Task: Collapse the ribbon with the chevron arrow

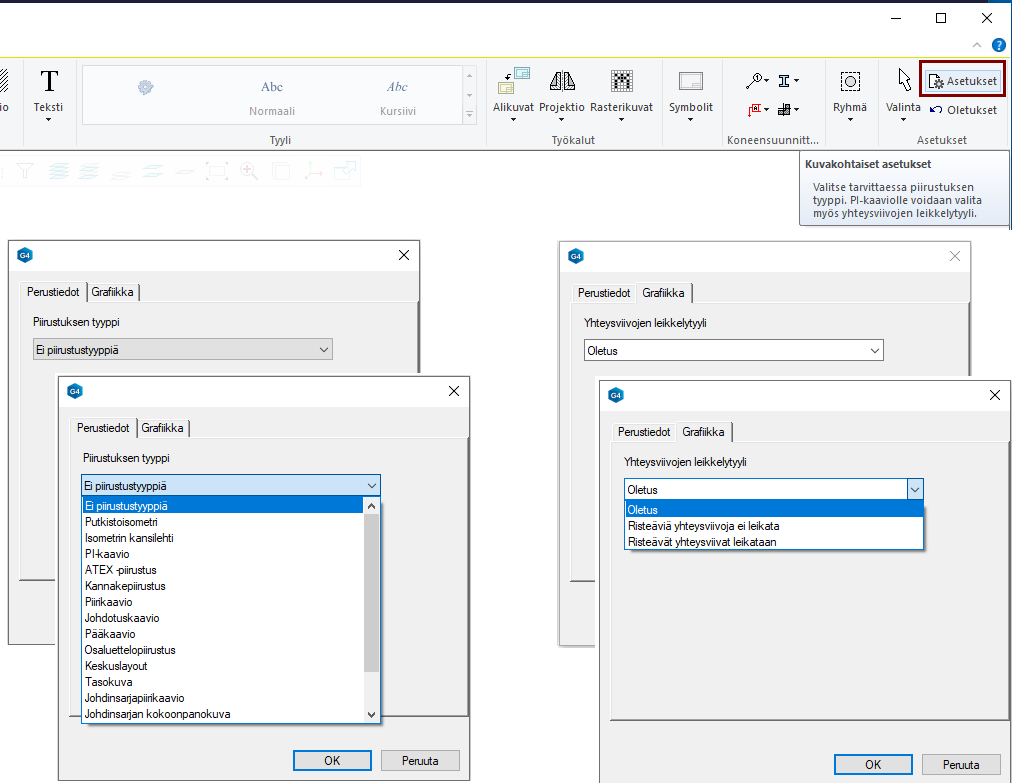Action: pyautogui.click(x=977, y=45)
